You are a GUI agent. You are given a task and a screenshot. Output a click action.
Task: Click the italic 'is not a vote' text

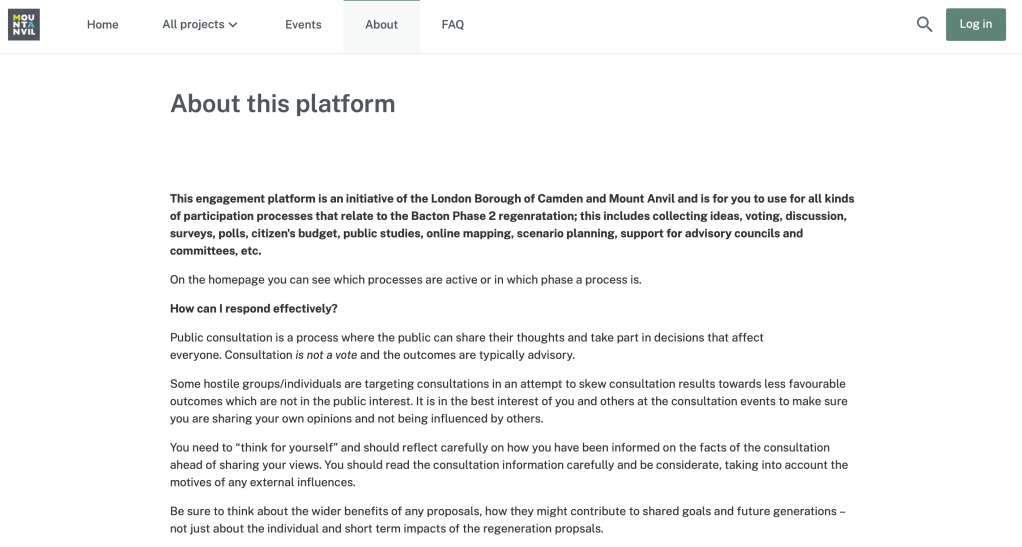(x=326, y=355)
